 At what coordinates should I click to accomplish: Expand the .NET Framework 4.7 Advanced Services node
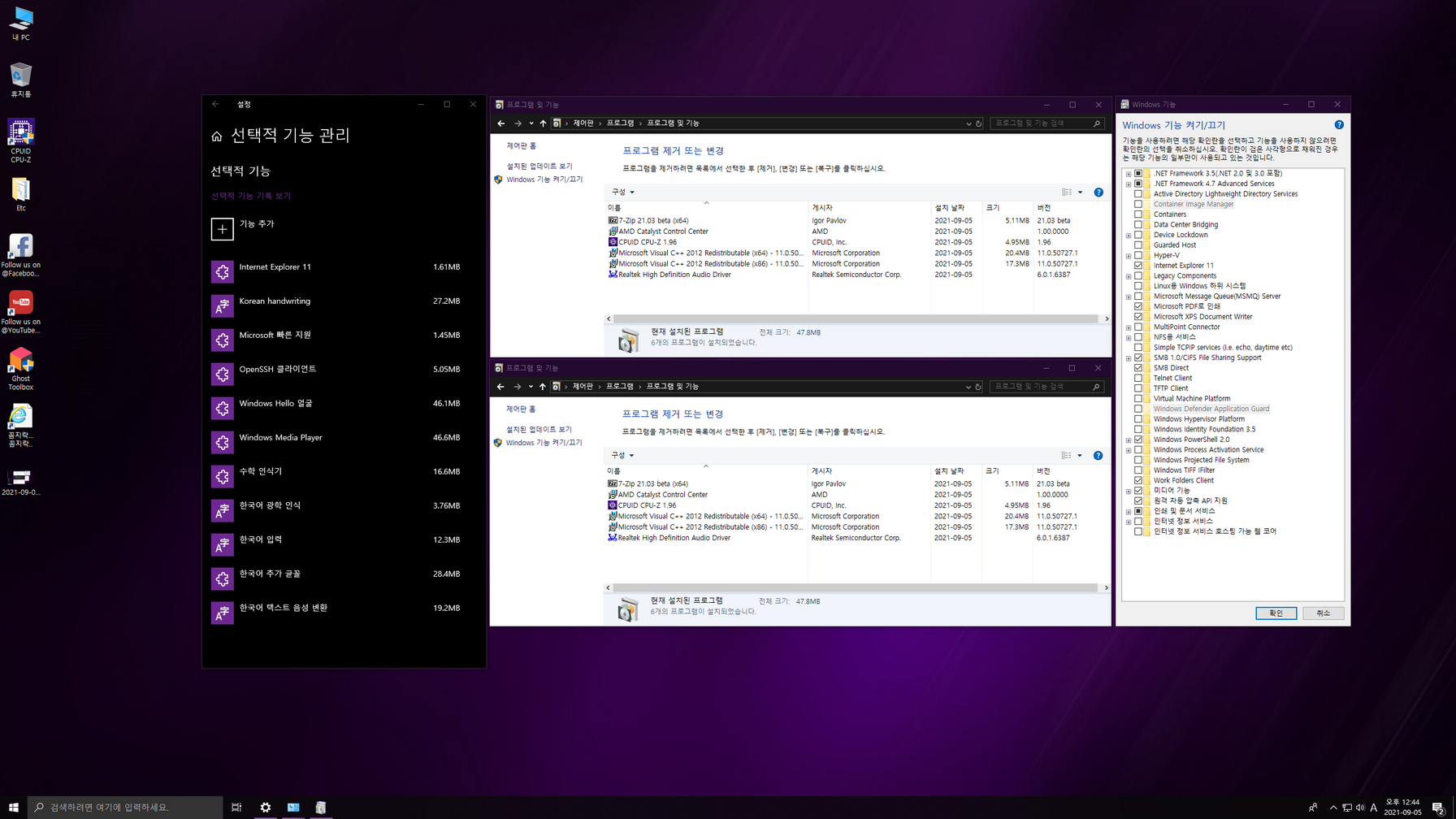pyautogui.click(x=1129, y=184)
